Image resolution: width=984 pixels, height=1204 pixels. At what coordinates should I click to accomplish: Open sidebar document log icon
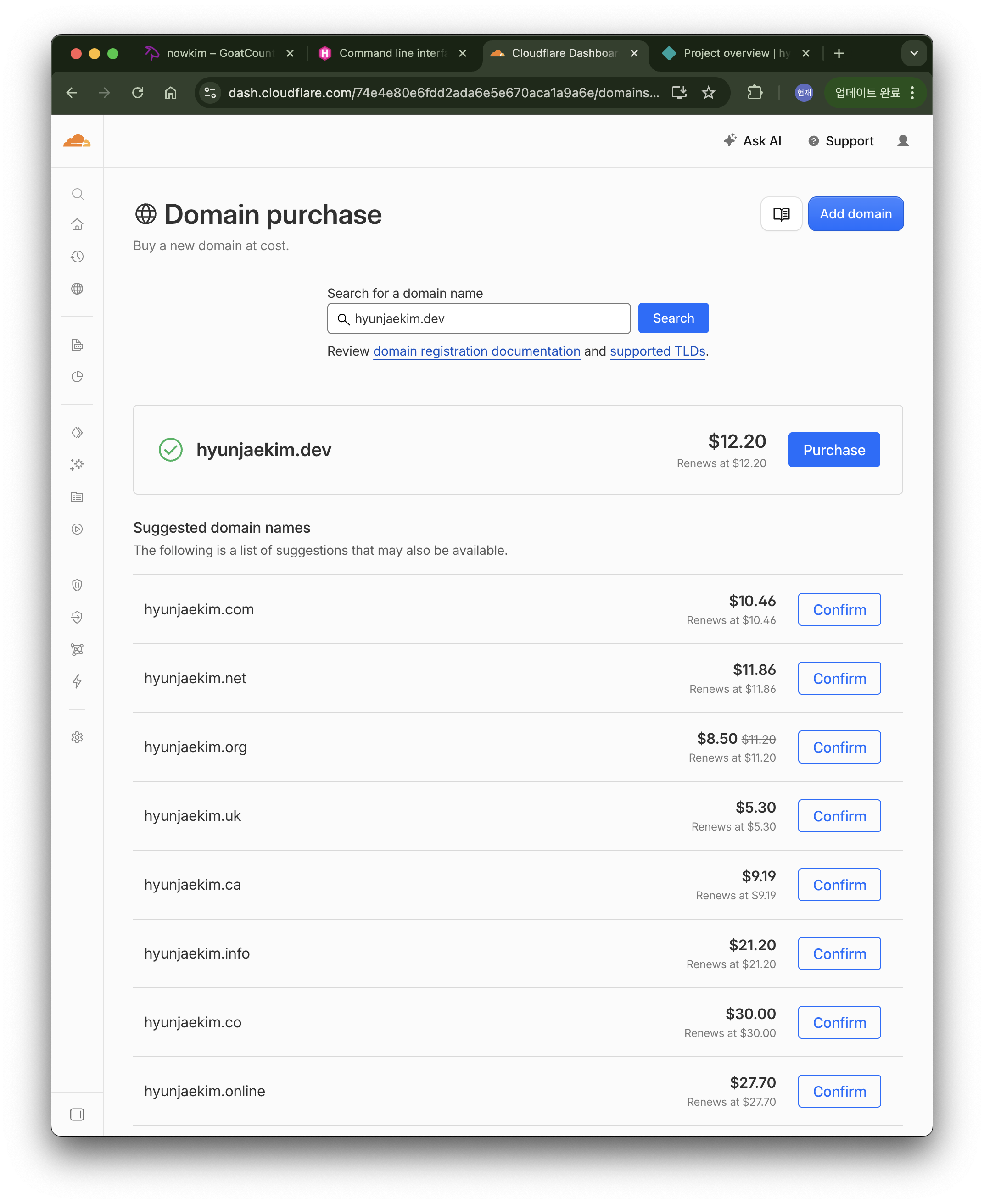[x=78, y=345]
